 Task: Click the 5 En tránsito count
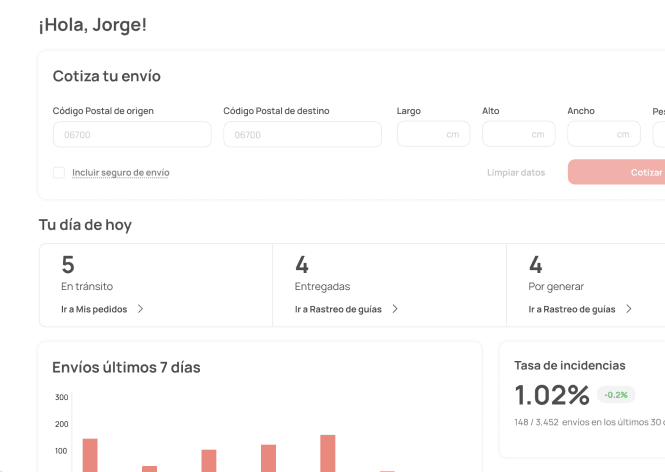pyautogui.click(x=68, y=265)
